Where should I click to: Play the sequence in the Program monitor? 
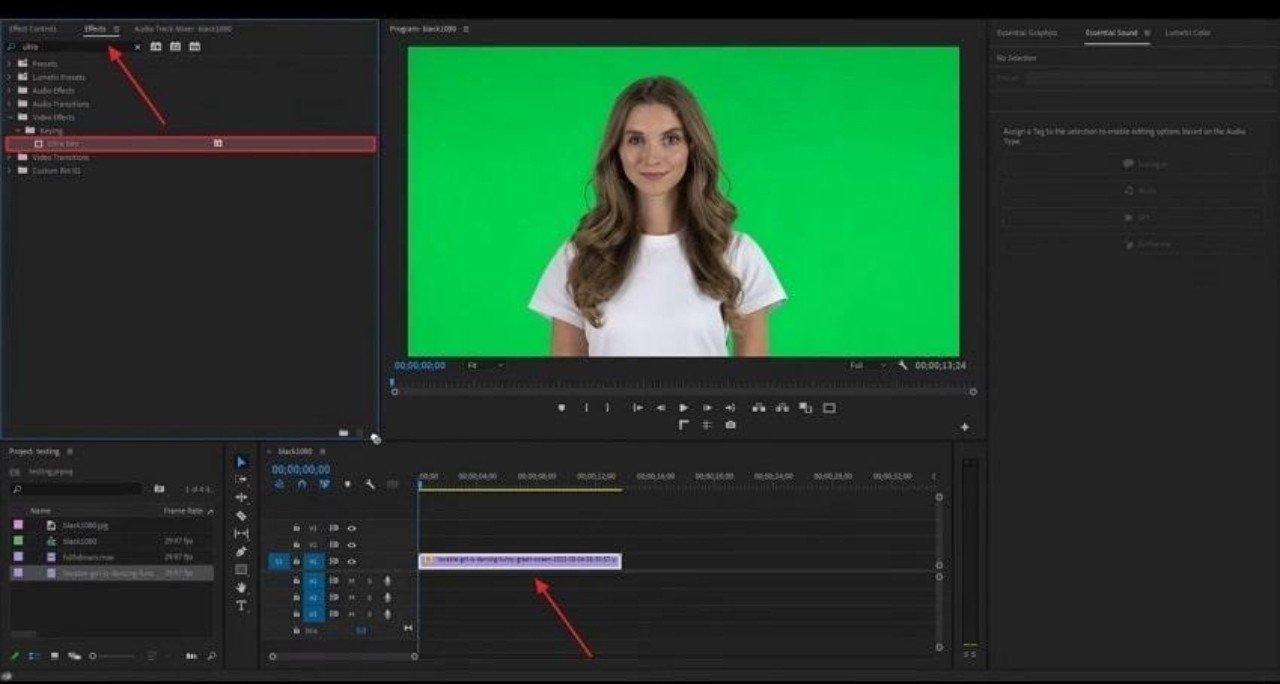tap(684, 407)
